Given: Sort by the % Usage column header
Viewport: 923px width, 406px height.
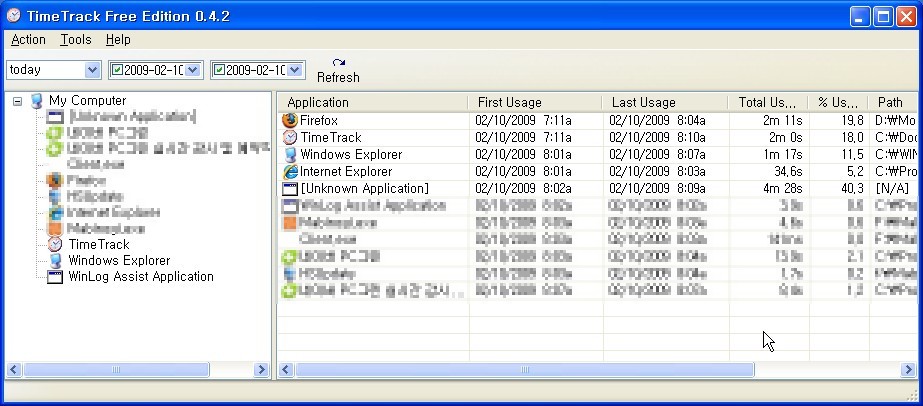Looking at the screenshot, I should (838, 102).
